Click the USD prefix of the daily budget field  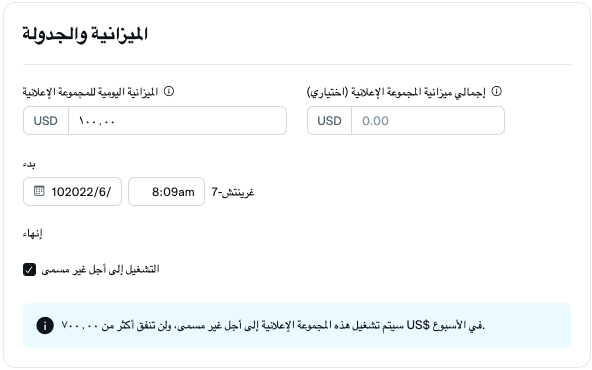pos(46,121)
